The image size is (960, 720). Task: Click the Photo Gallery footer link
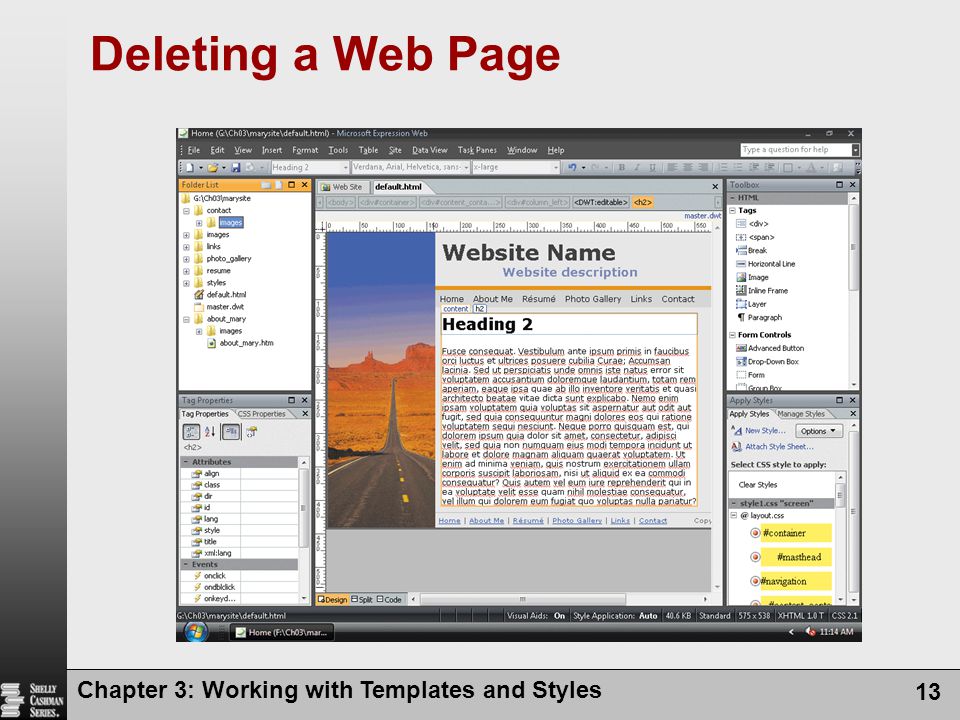coord(577,521)
